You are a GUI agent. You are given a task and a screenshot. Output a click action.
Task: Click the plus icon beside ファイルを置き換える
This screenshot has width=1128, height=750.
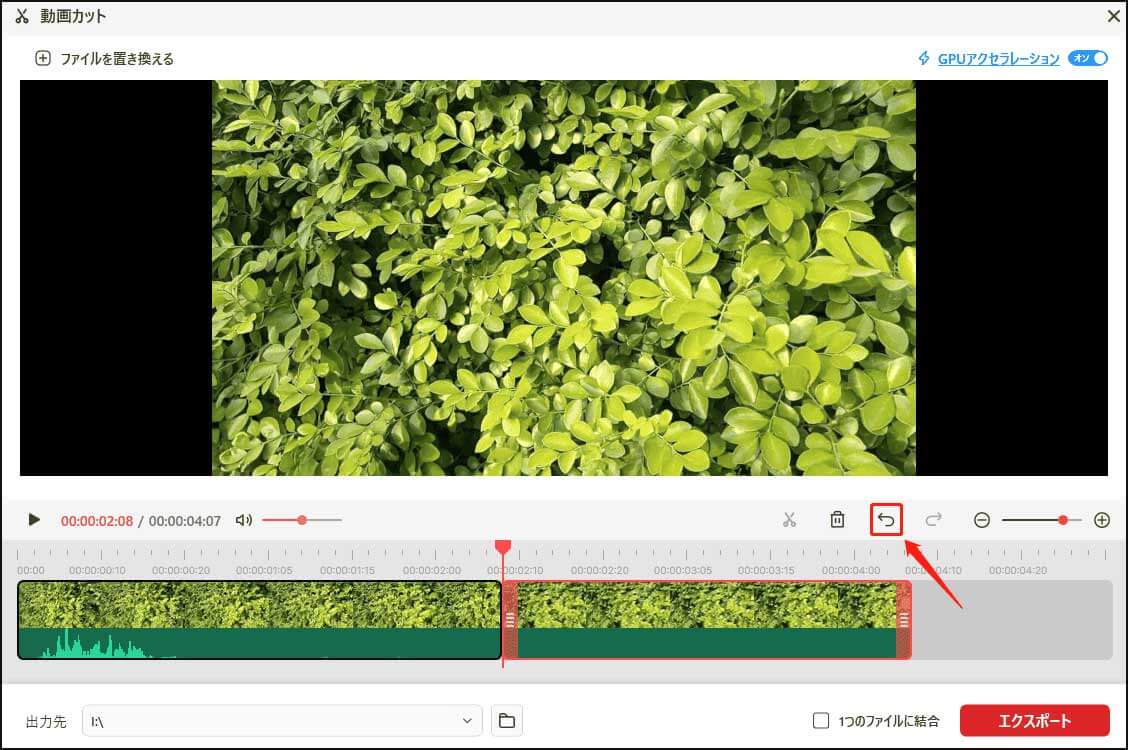pyautogui.click(x=43, y=58)
